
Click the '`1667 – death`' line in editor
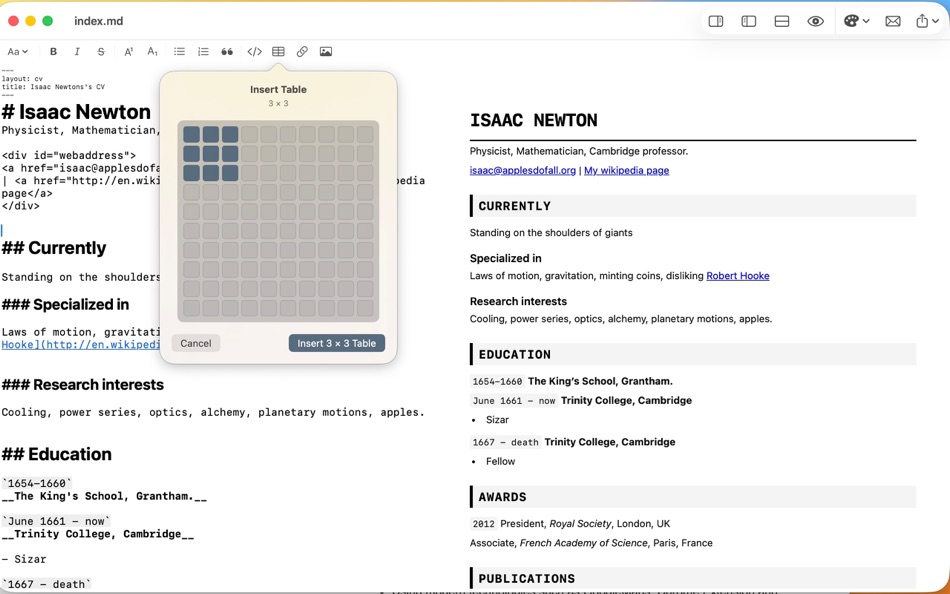click(x=46, y=584)
